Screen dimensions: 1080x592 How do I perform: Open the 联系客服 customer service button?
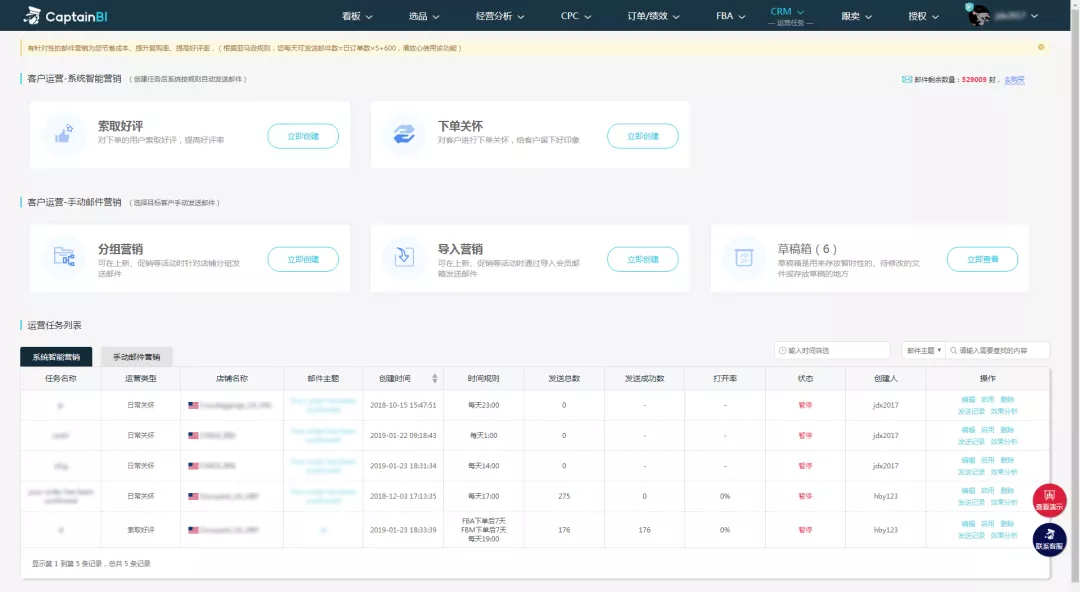pos(1049,540)
